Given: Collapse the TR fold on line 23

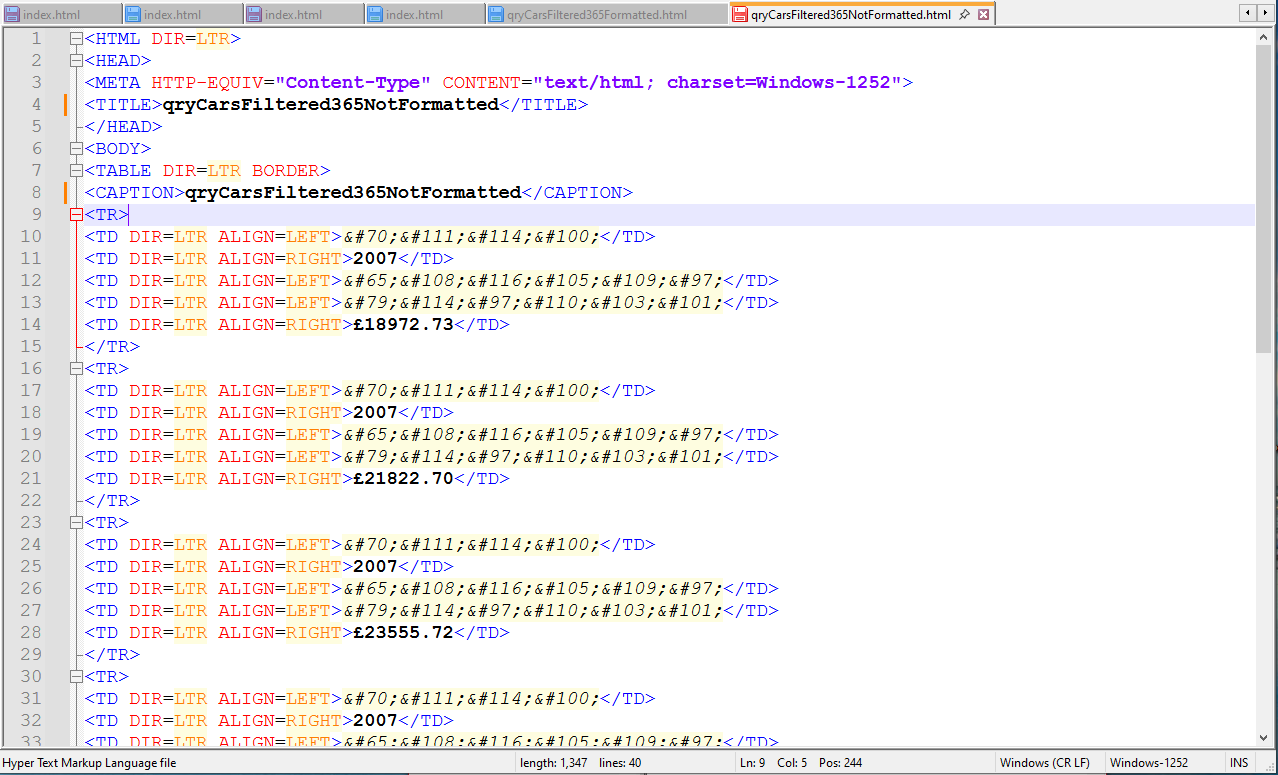Looking at the screenshot, I should (x=76, y=522).
